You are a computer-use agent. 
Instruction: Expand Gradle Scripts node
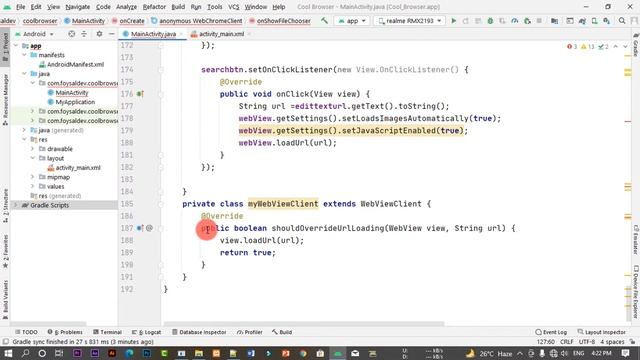16,205
